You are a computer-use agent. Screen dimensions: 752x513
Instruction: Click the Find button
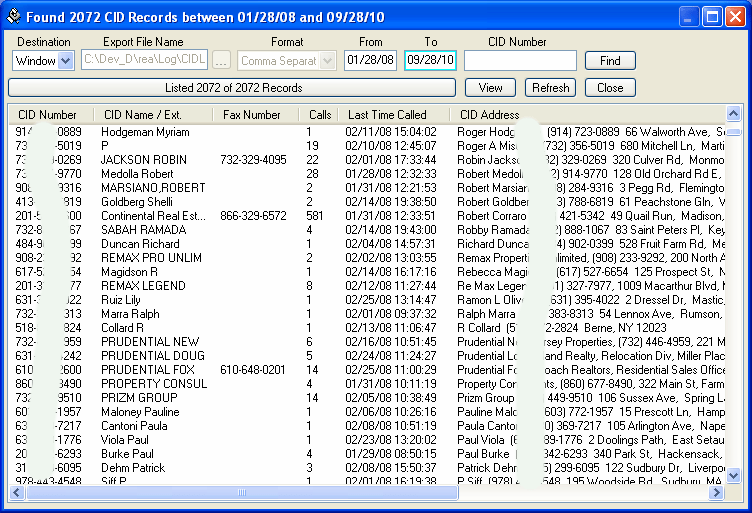tap(610, 61)
